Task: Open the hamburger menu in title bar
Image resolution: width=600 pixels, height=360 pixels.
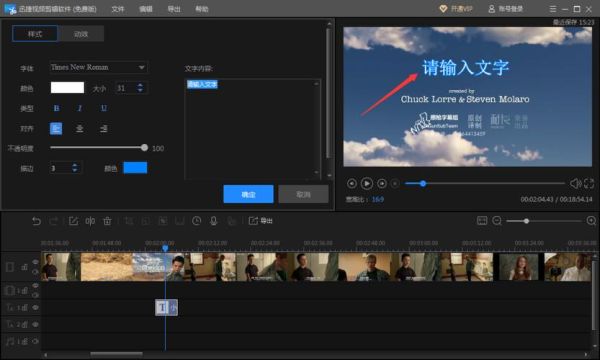Action: (553, 9)
